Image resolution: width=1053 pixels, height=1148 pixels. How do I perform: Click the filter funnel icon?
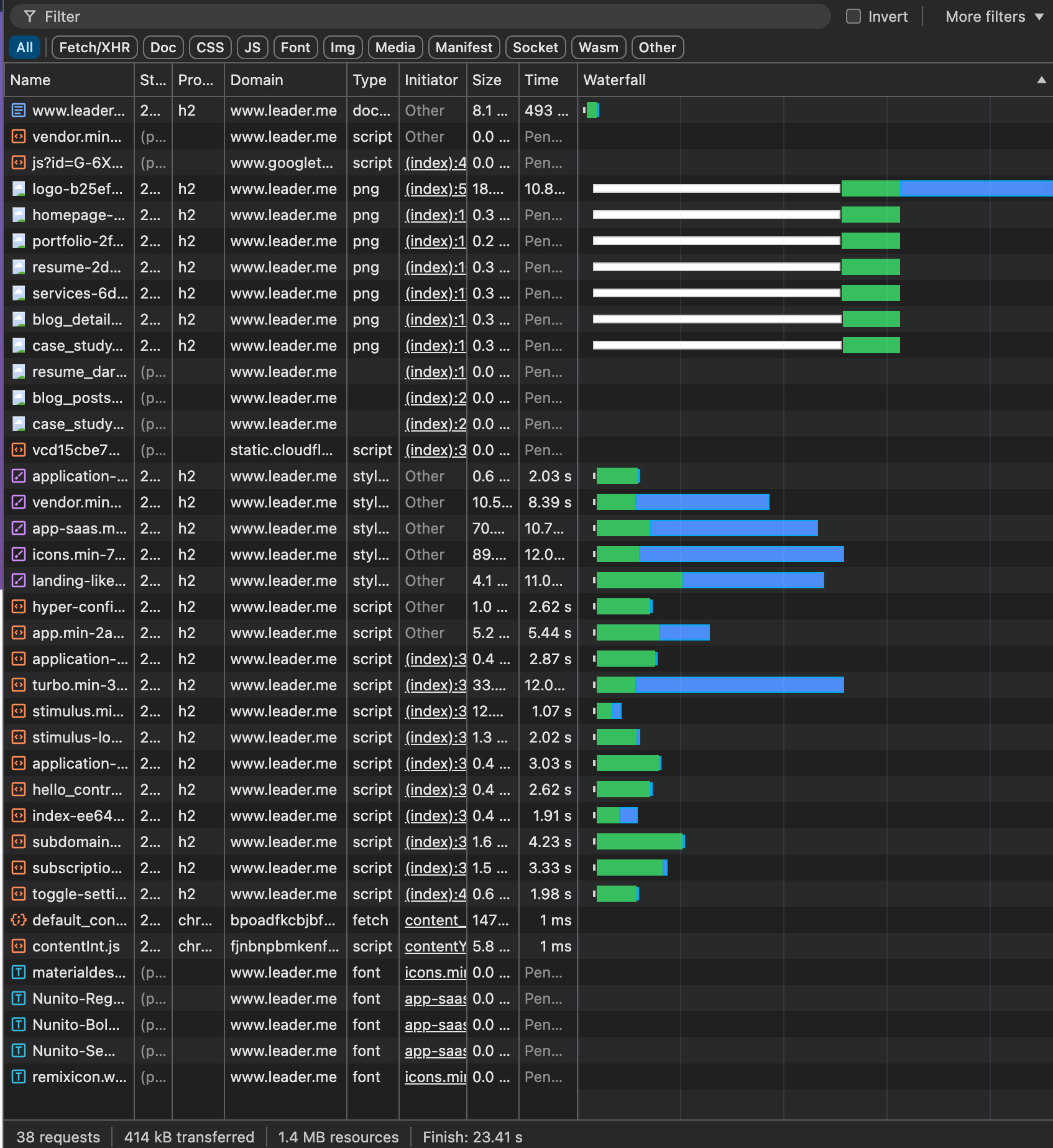29,17
